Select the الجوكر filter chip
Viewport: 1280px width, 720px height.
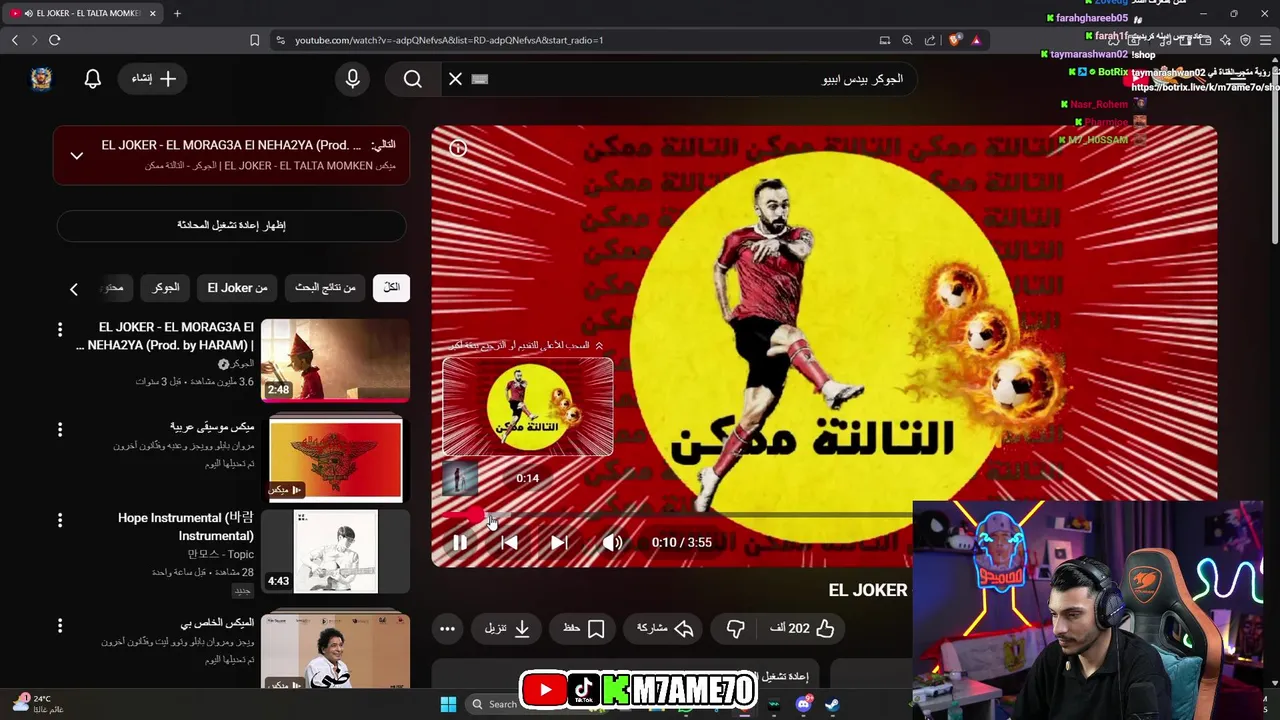click(x=165, y=288)
